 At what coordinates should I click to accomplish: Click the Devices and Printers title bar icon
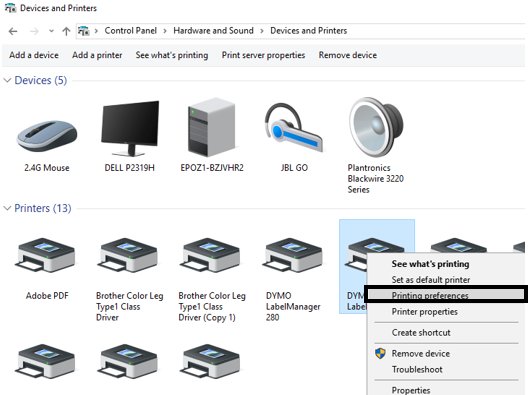coord(11,8)
